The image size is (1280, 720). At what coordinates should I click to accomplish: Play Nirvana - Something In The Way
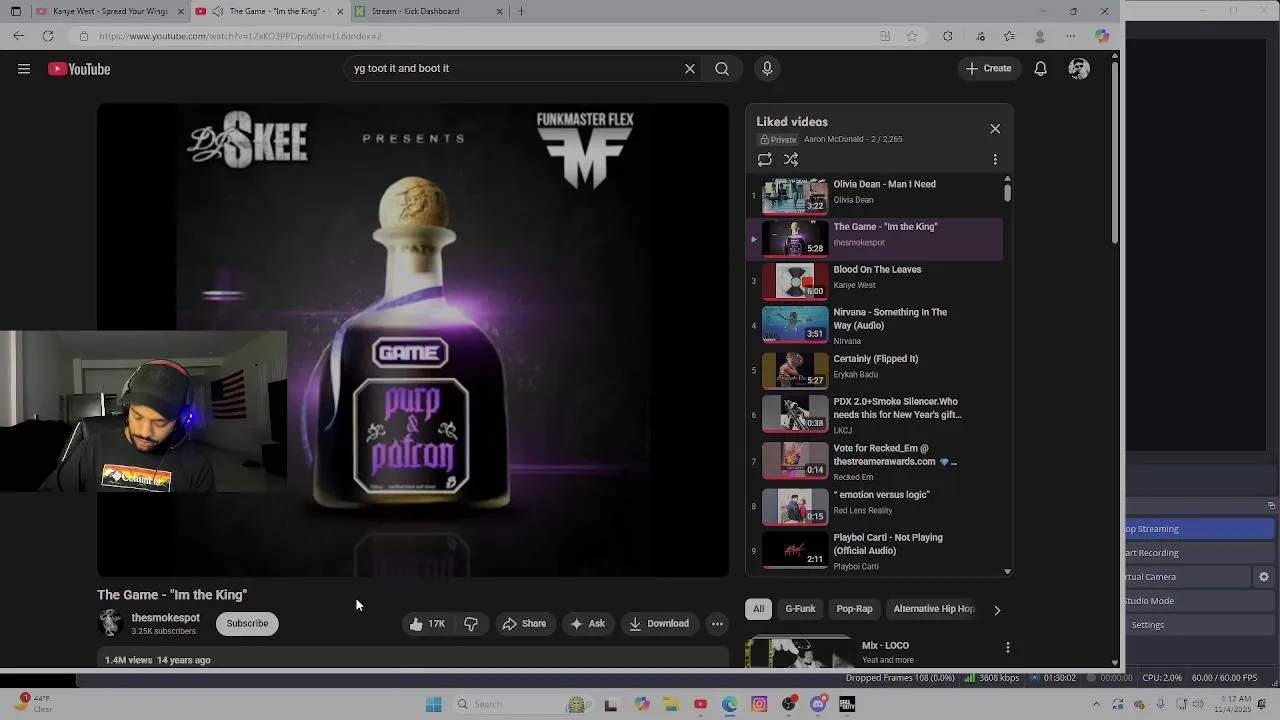click(x=875, y=326)
